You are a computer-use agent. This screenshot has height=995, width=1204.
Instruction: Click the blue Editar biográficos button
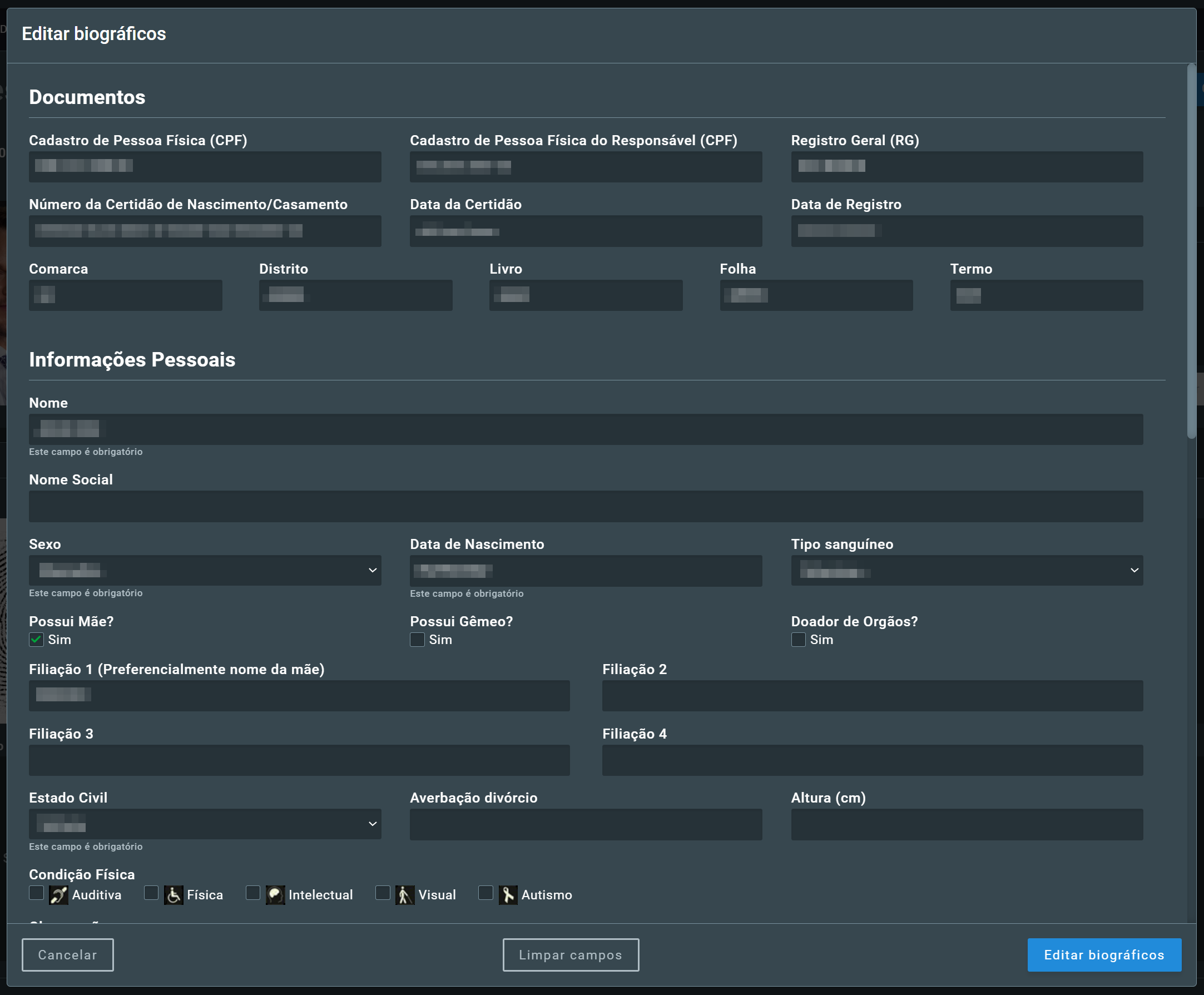click(1104, 955)
